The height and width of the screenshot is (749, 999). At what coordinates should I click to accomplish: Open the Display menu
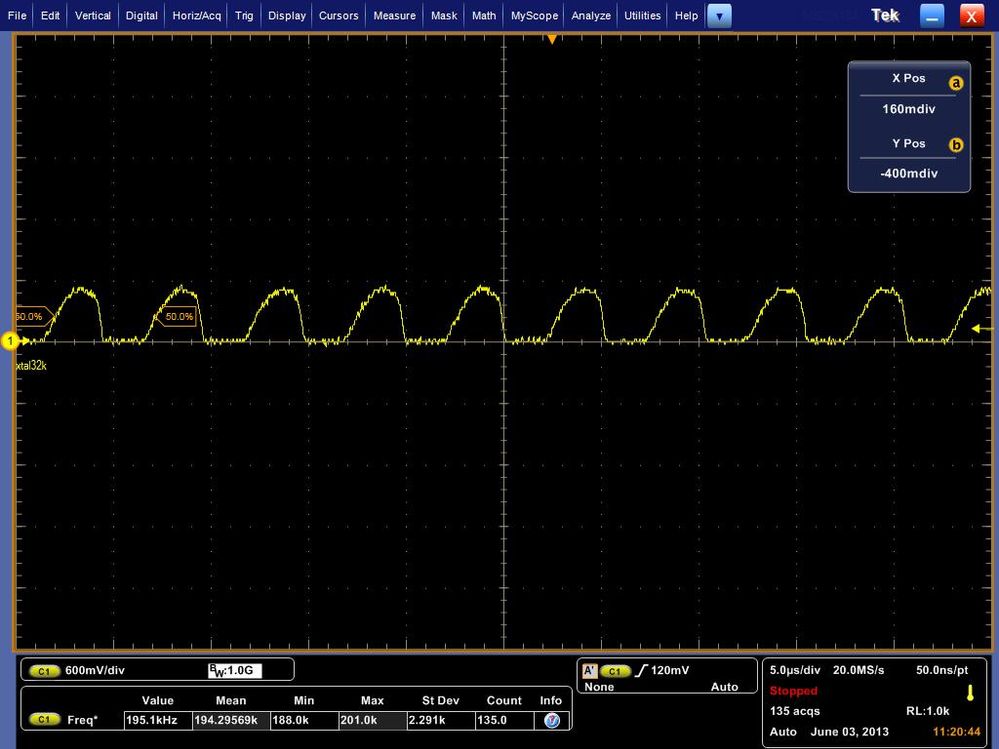coord(287,15)
